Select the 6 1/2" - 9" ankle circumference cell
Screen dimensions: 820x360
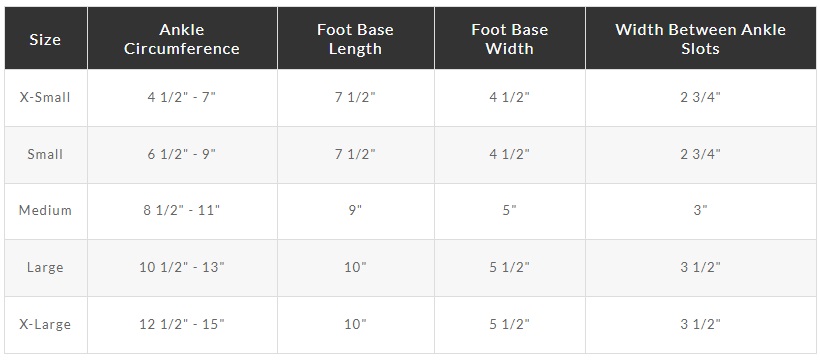click(x=182, y=154)
